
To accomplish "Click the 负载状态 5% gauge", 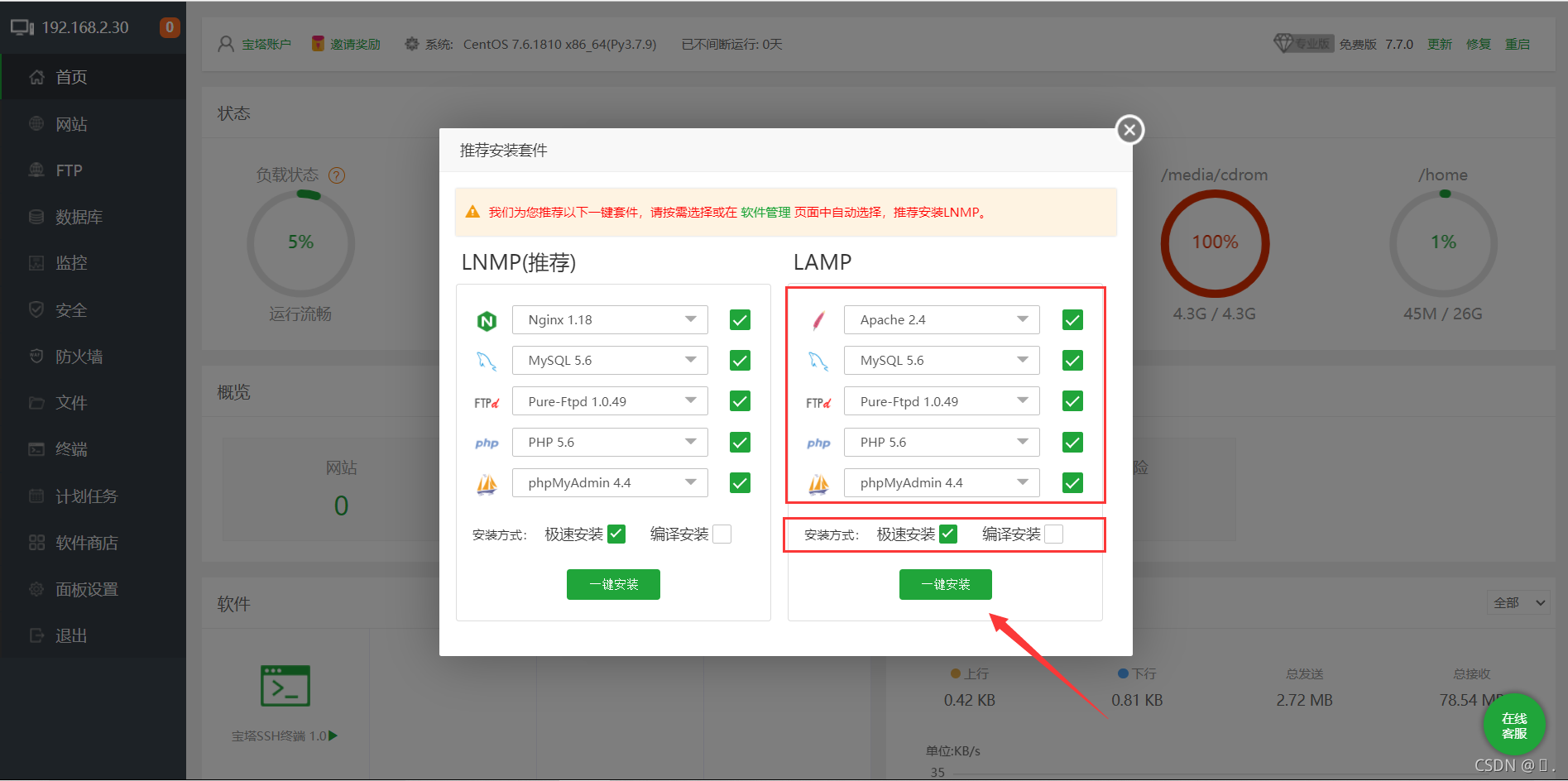I will (x=301, y=243).
